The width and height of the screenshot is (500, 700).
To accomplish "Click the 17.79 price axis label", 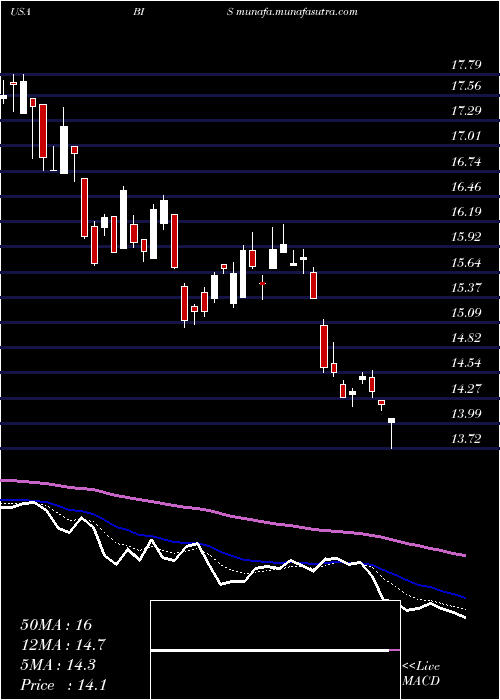I will click(466, 66).
